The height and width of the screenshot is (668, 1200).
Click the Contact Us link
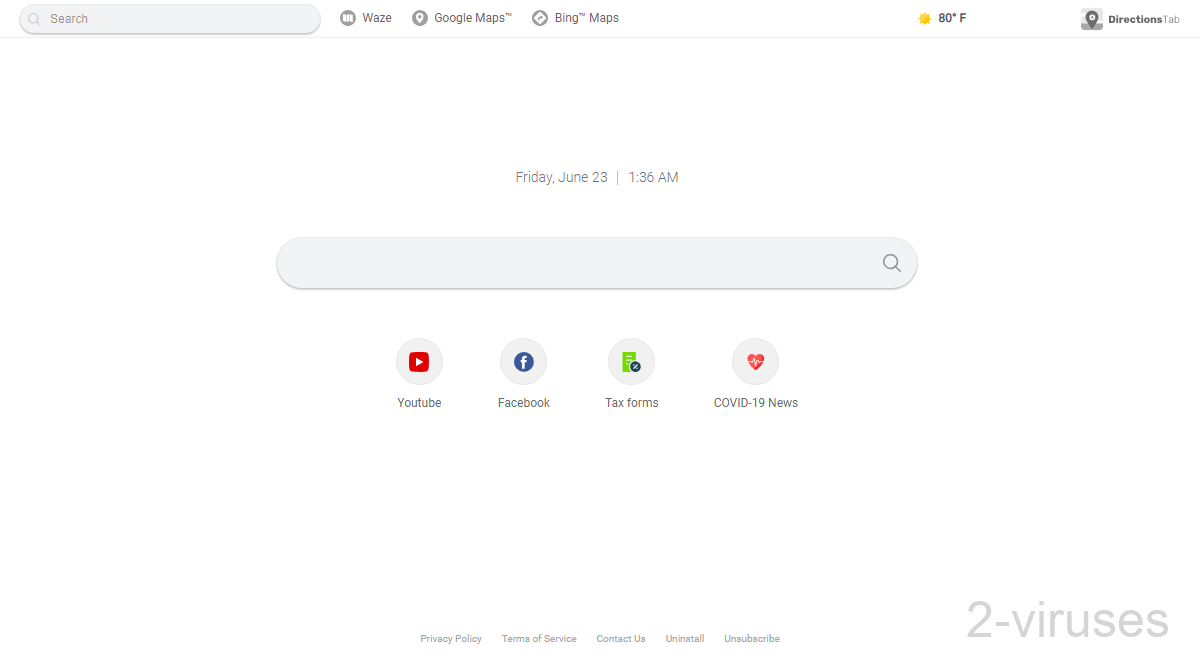620,638
